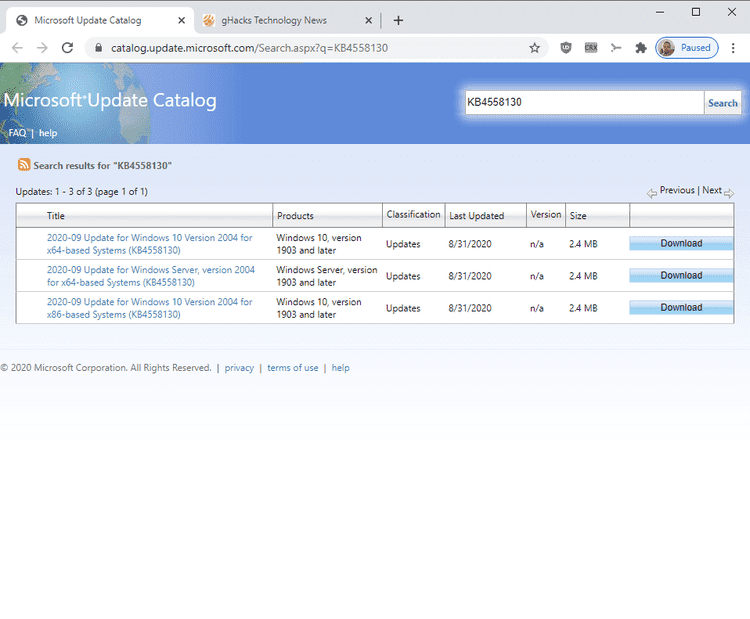Click the Next right arrow icon
750x619 pixels.
click(728, 194)
